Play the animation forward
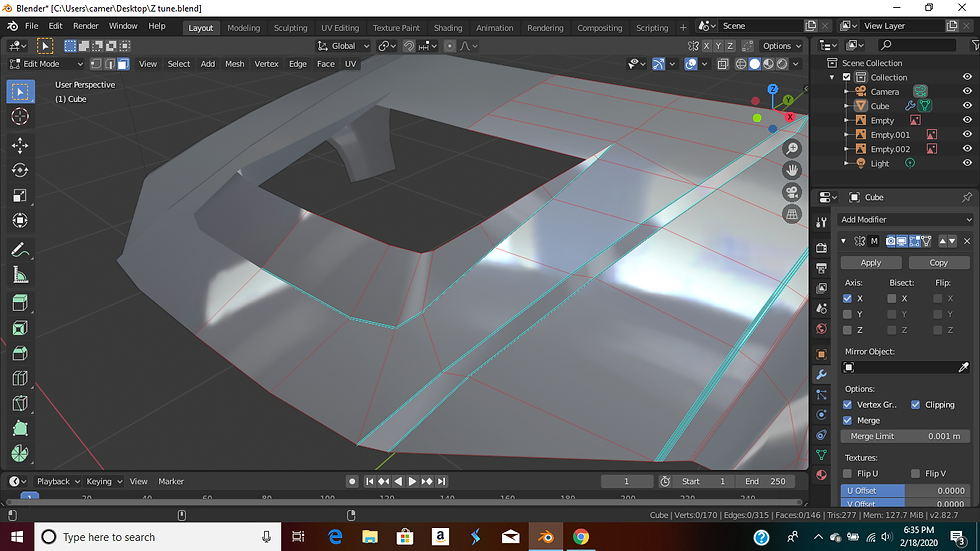Image resolution: width=980 pixels, height=551 pixels. coord(412,482)
